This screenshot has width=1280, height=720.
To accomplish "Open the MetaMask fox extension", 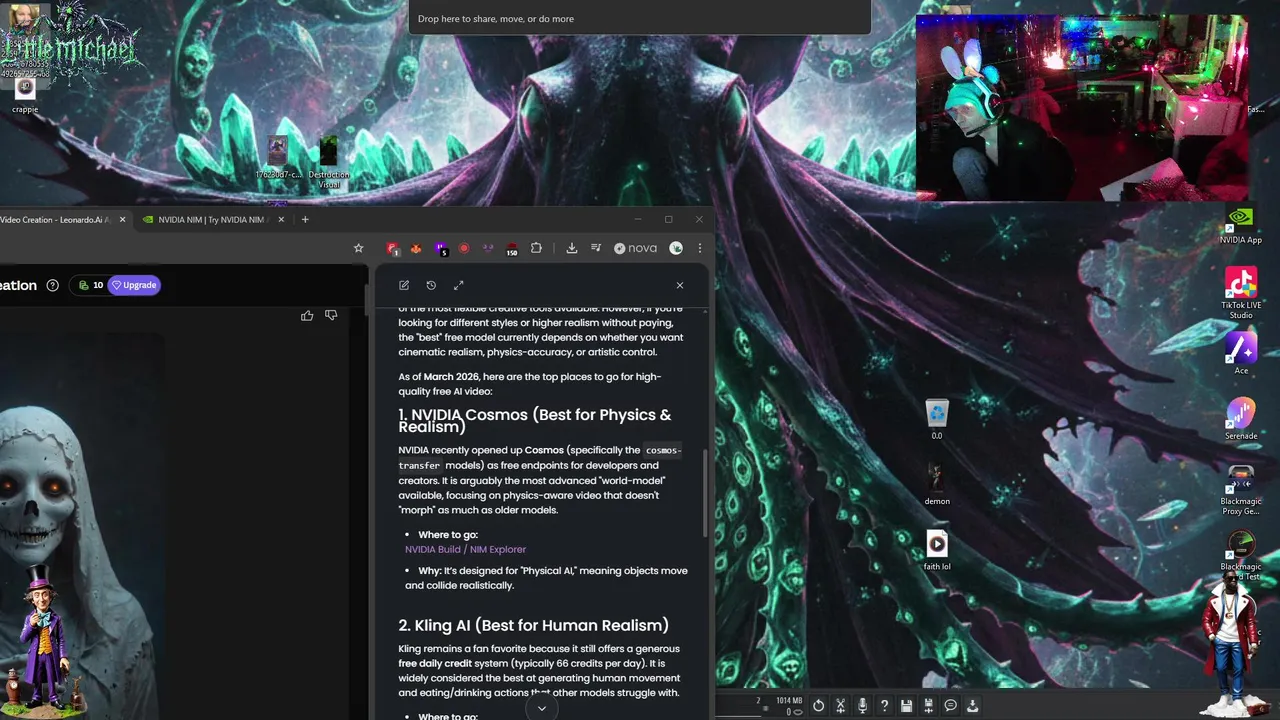I will 416,248.
